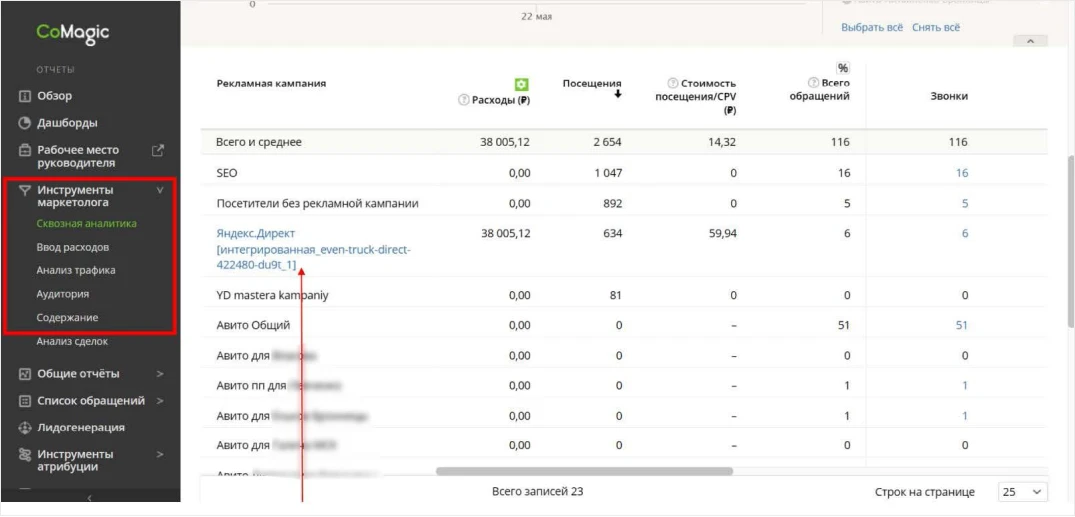Click the Звонки column header
The width and height of the screenshot is (1075, 517).
[951, 96]
